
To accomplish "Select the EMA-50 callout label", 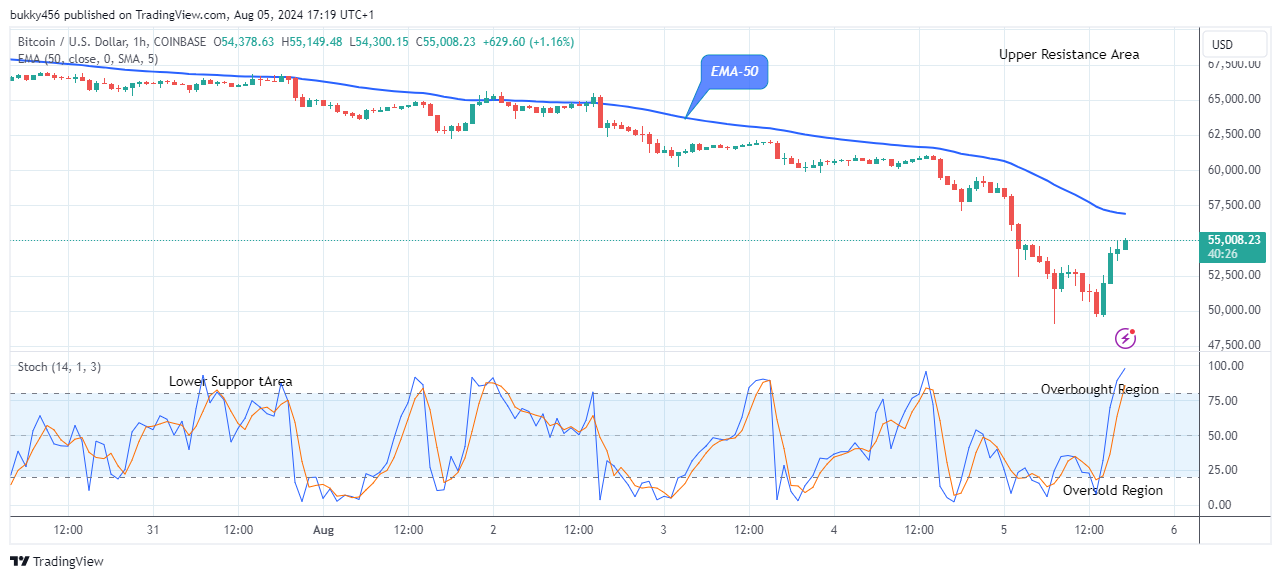I will click(734, 72).
